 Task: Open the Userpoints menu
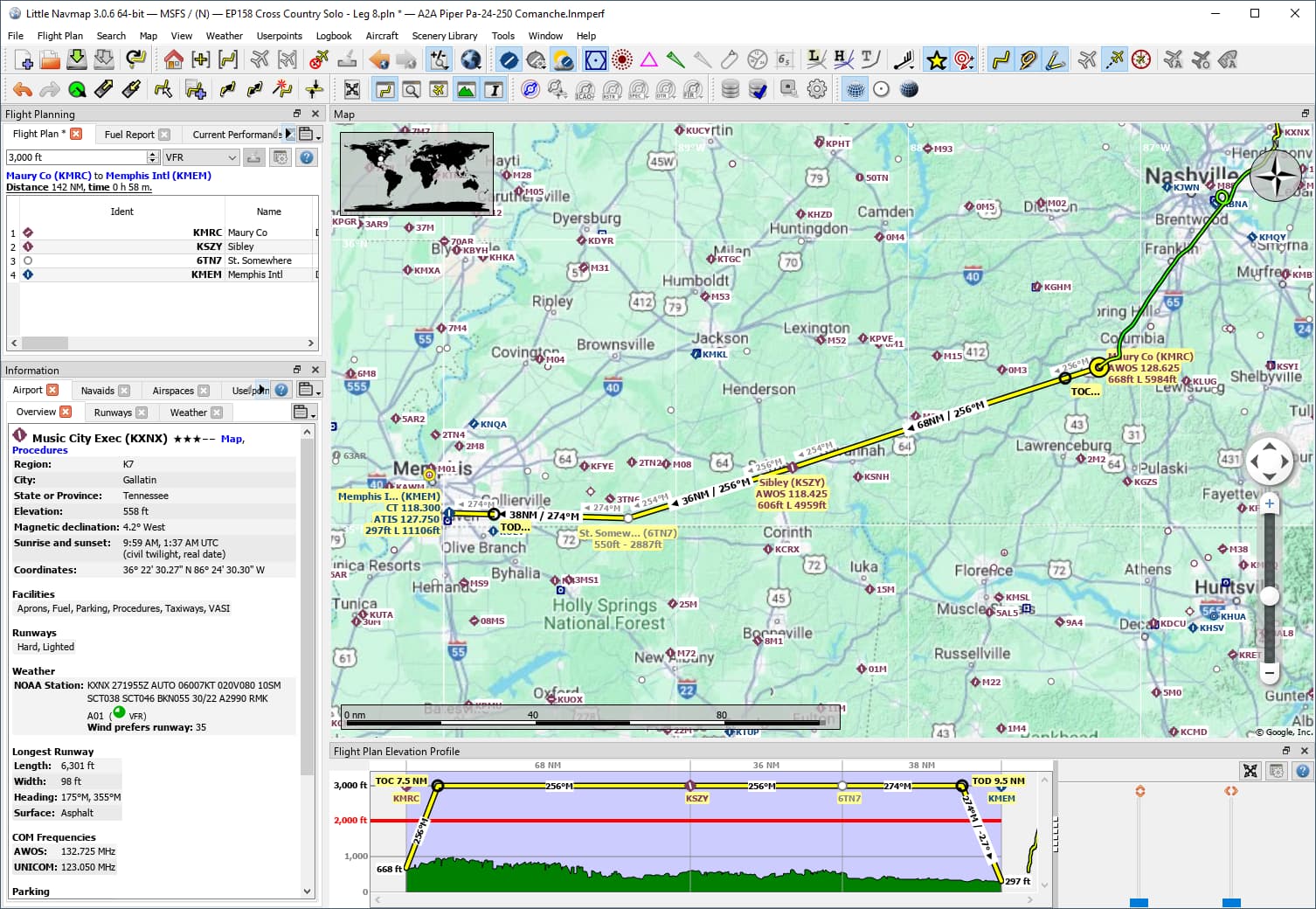[279, 36]
